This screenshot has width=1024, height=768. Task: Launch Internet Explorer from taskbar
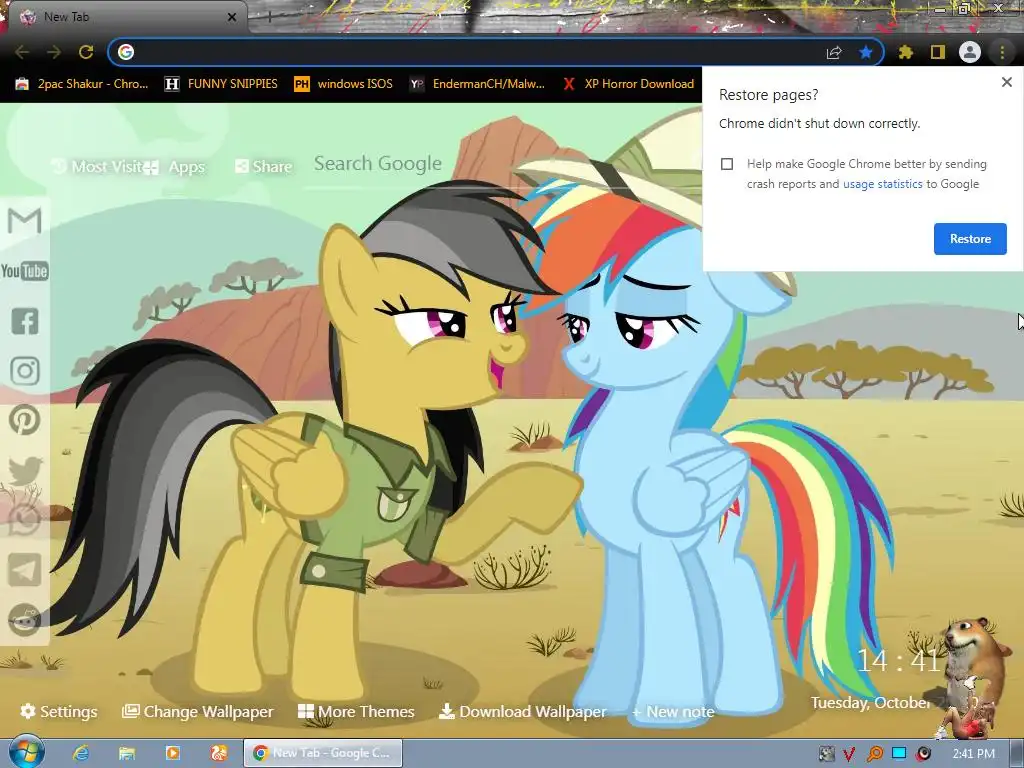click(80, 753)
